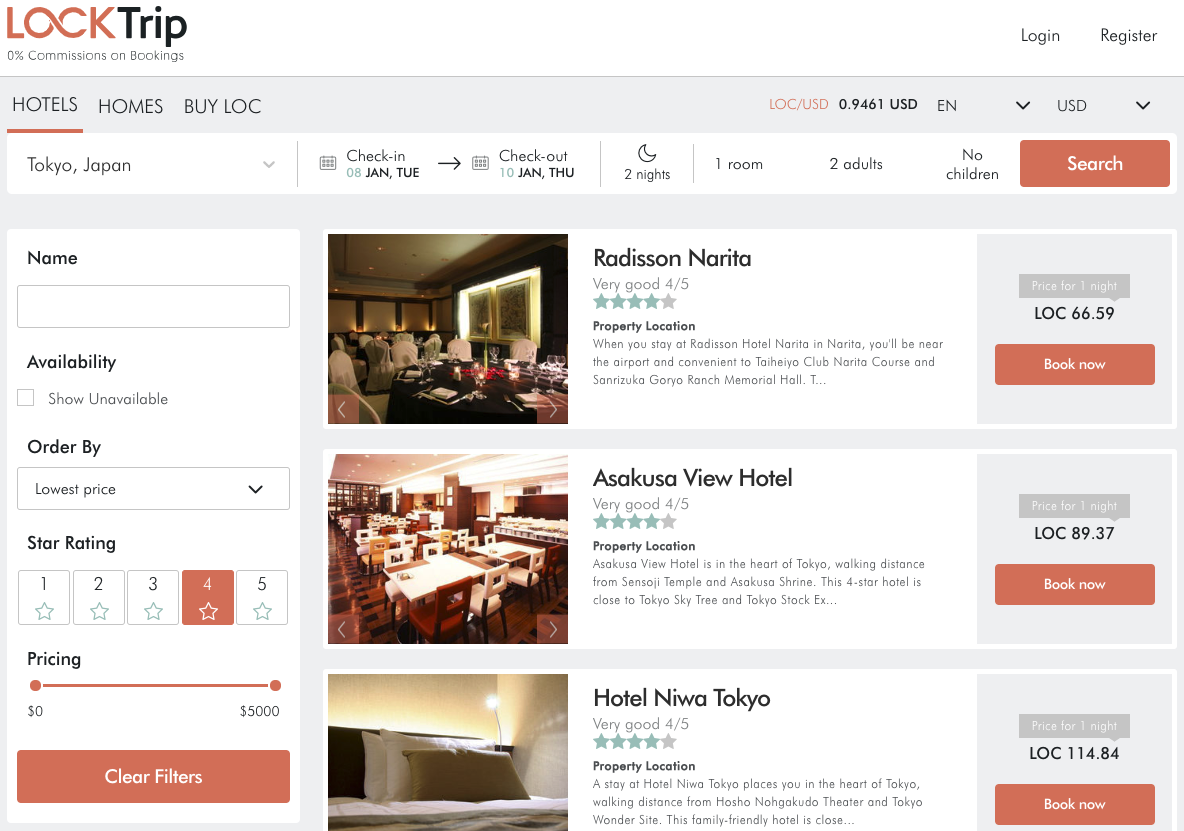Switch to the HOTELS tab
The width and height of the screenshot is (1184, 831).
click(45, 104)
